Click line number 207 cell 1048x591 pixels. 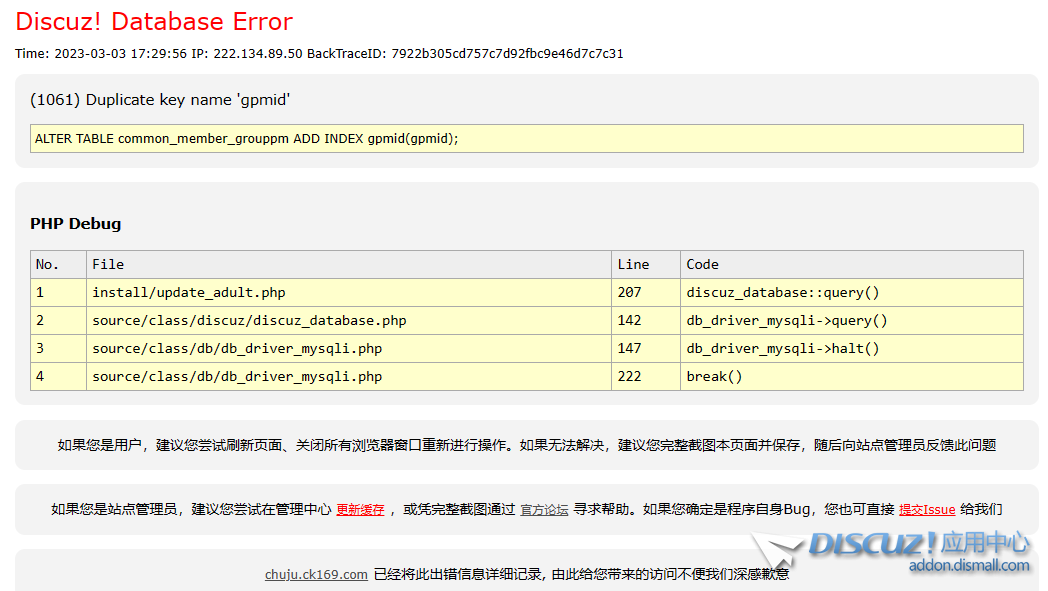(x=630, y=293)
